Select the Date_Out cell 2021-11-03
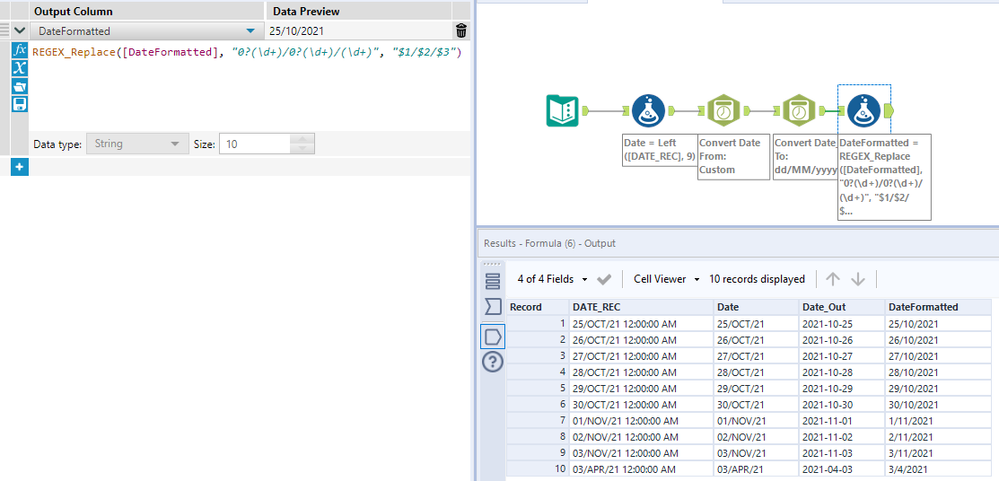 (x=841, y=452)
